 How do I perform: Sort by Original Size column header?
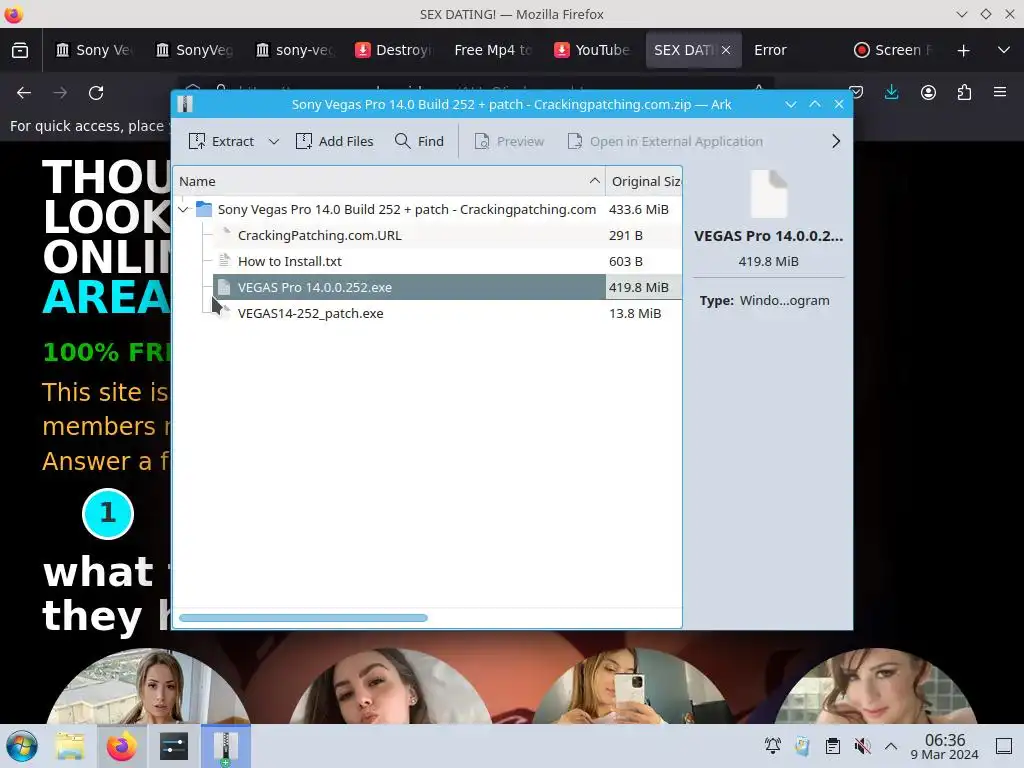tap(644, 182)
